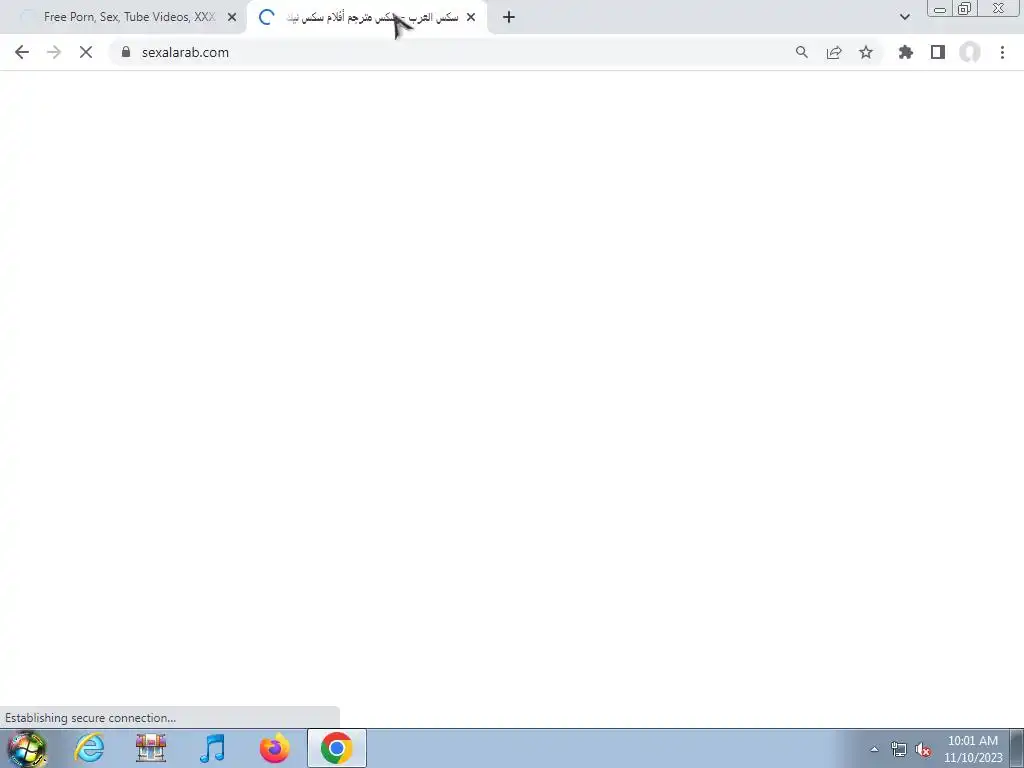Close the first browser tab
The image size is (1024, 768).
[232, 17]
